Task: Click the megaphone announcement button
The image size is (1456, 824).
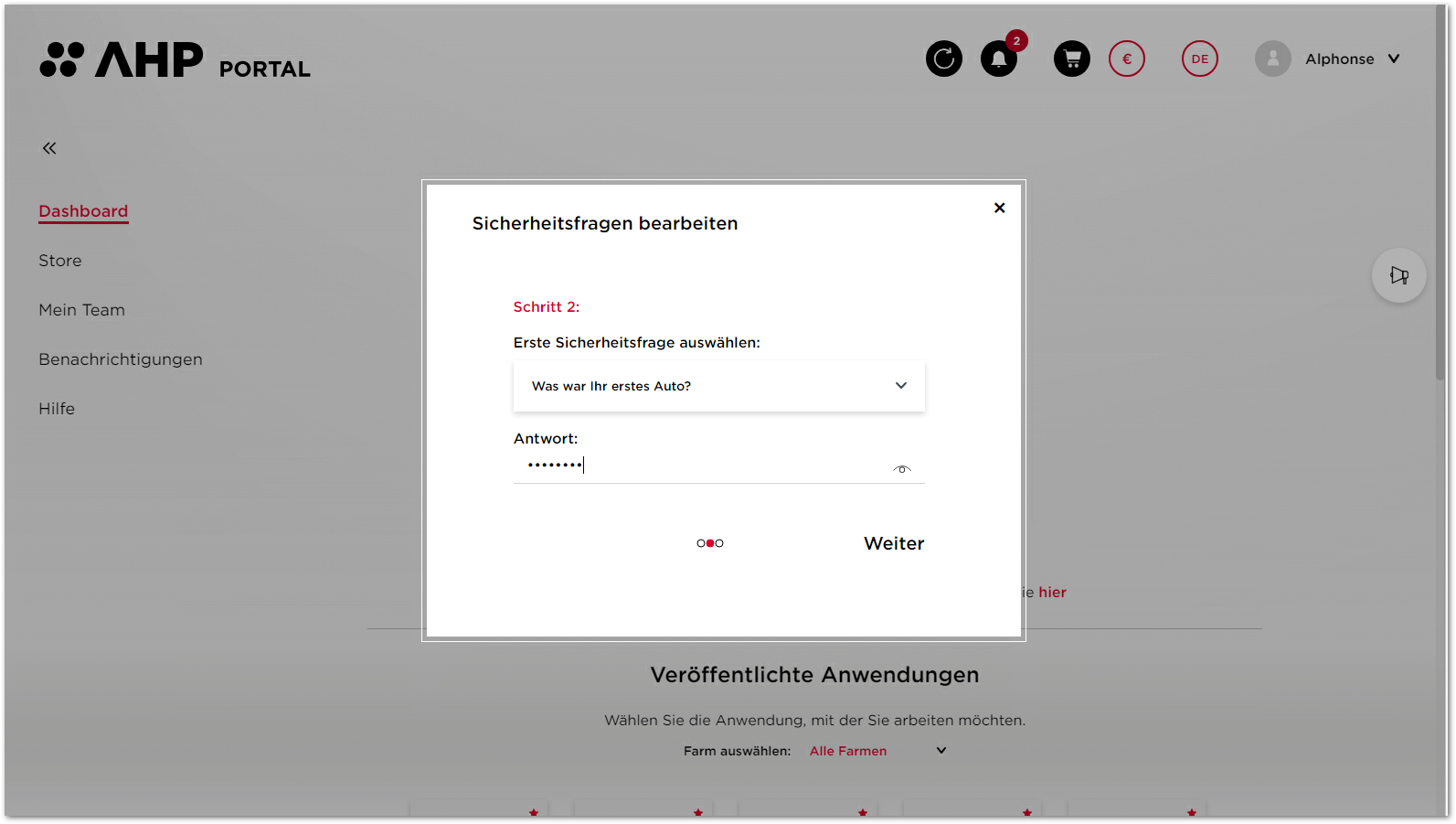Action: 1399,275
